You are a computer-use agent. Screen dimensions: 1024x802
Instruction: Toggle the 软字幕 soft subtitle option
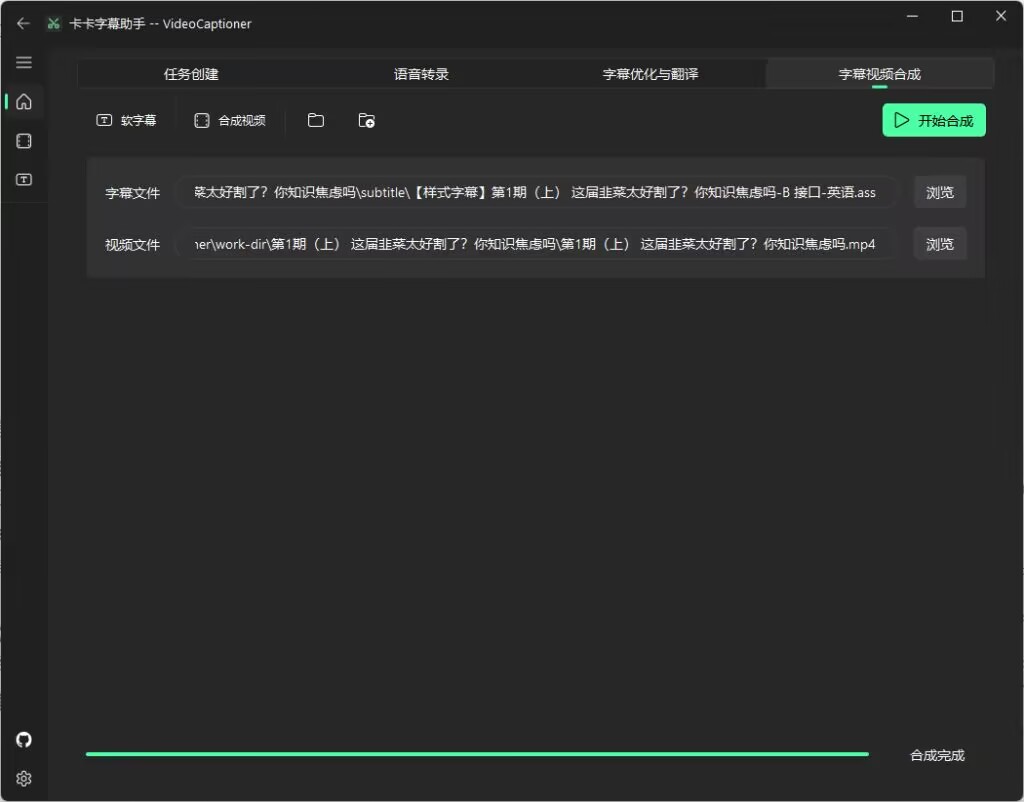click(127, 120)
